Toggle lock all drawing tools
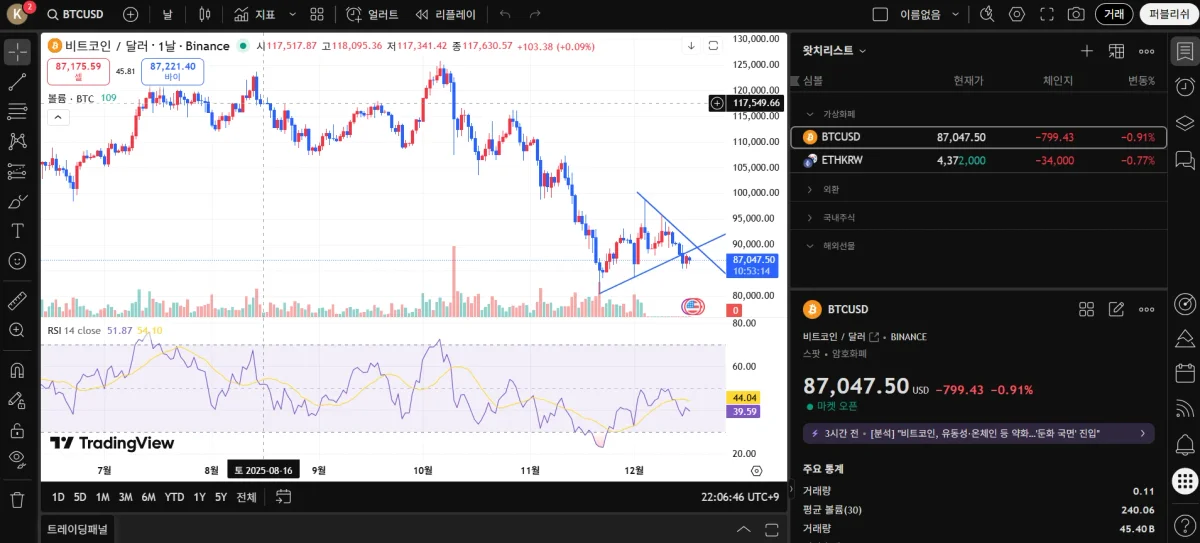This screenshot has height=543, width=1200. click(17, 430)
